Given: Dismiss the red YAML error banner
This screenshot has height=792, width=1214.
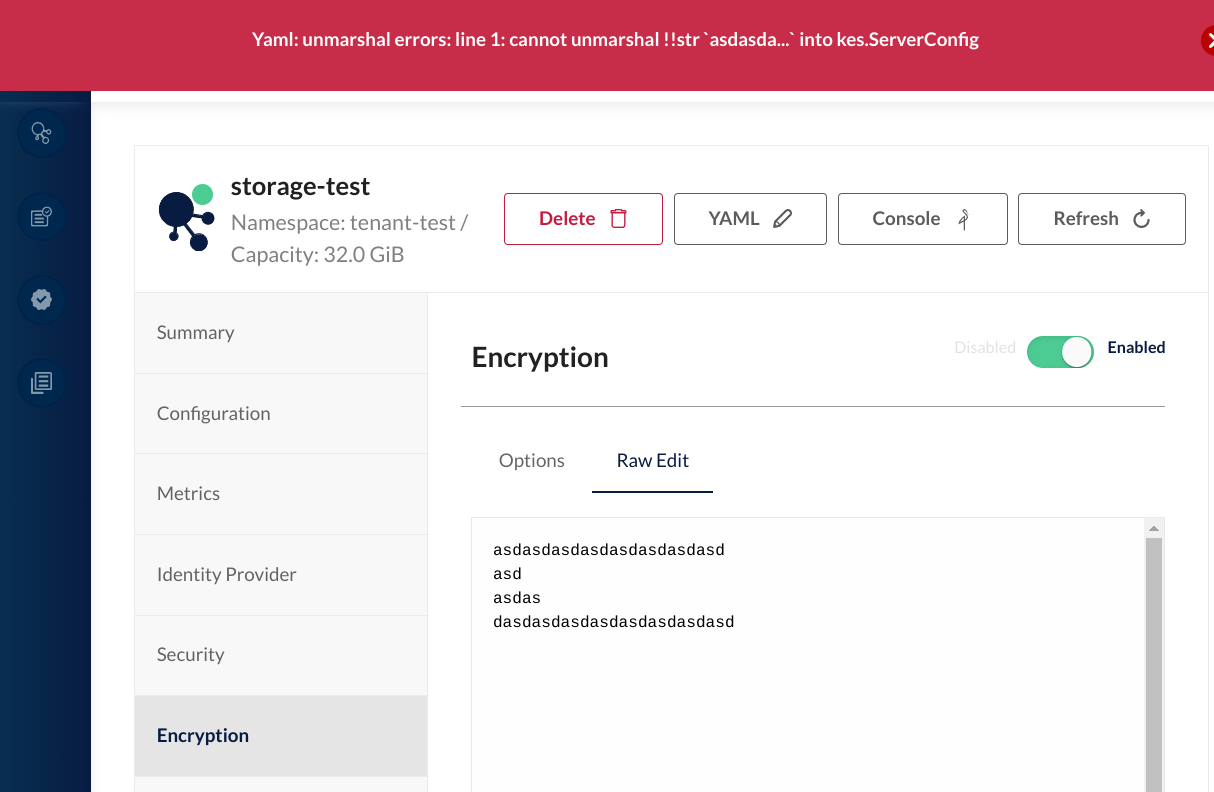Looking at the screenshot, I should click(x=1207, y=40).
